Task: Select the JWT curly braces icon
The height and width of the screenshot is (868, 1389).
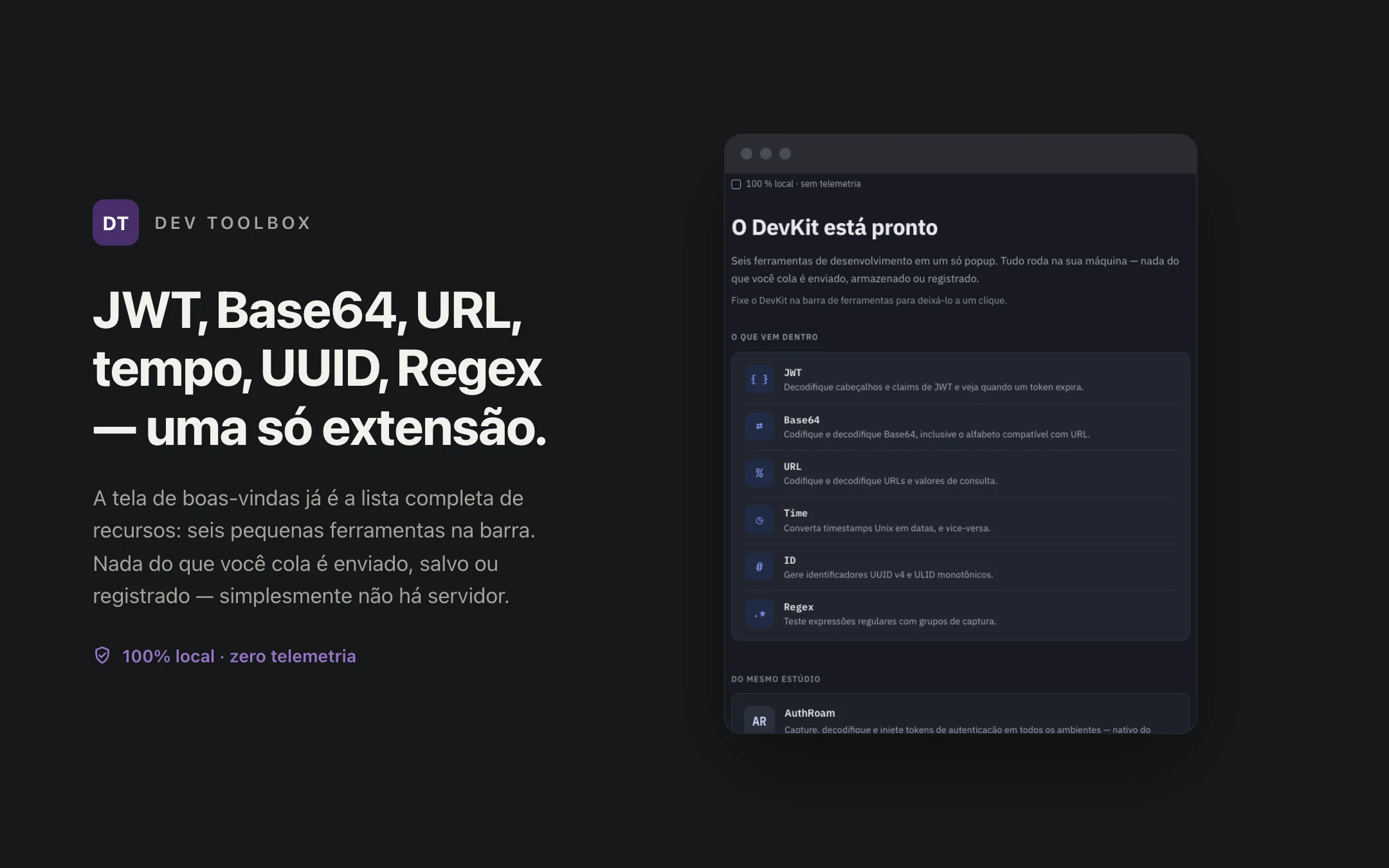Action: click(x=759, y=379)
